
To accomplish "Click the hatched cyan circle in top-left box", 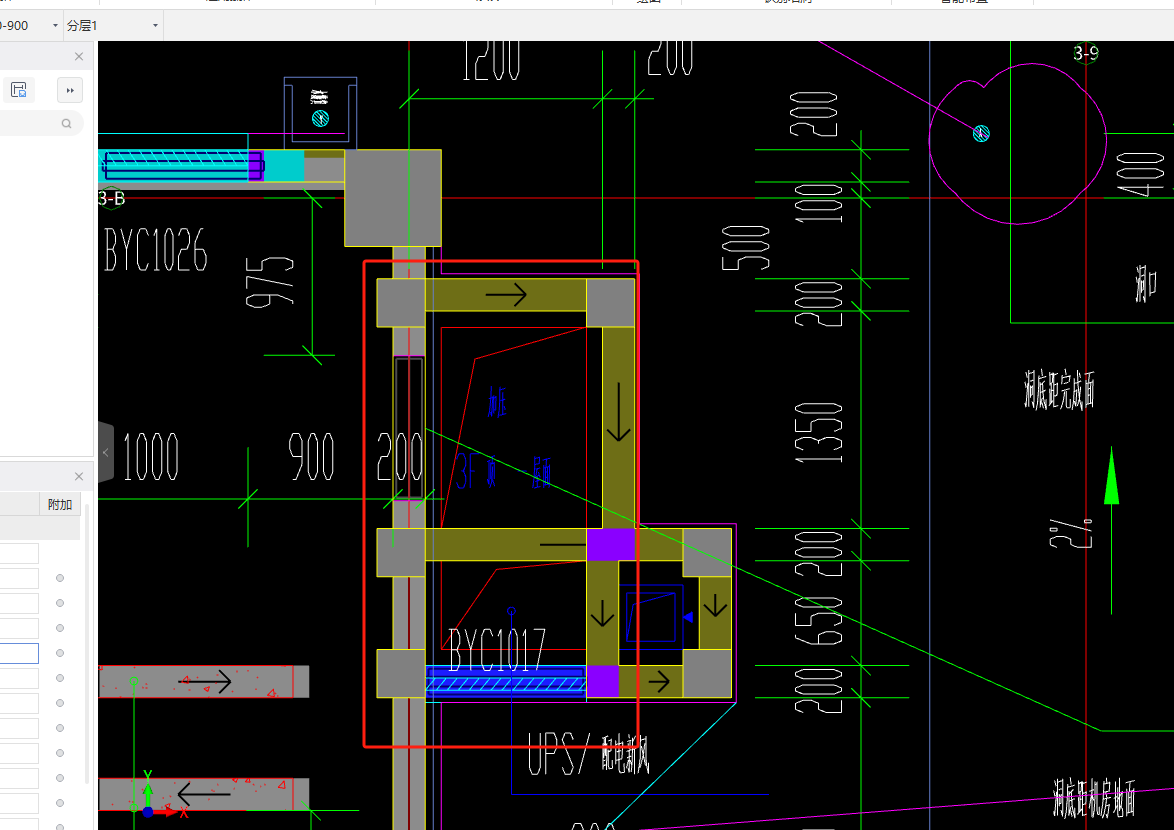I will (320, 118).
